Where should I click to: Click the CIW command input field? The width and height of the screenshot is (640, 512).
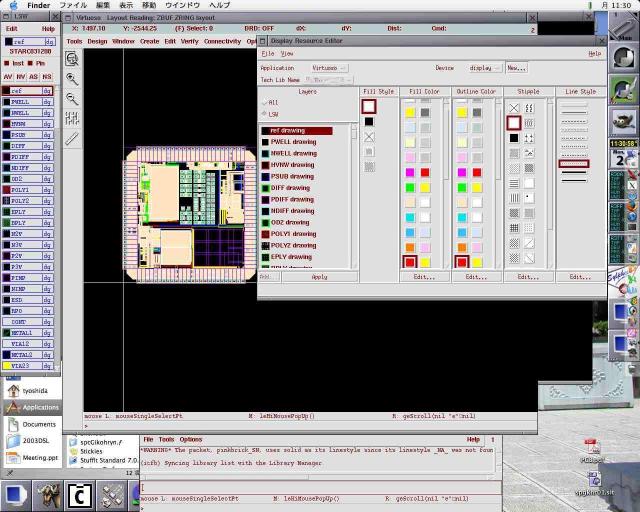coord(320,488)
